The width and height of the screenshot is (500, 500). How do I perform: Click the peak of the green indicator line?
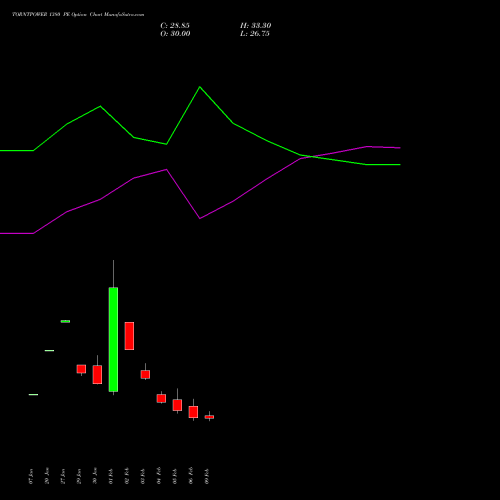coord(200,87)
